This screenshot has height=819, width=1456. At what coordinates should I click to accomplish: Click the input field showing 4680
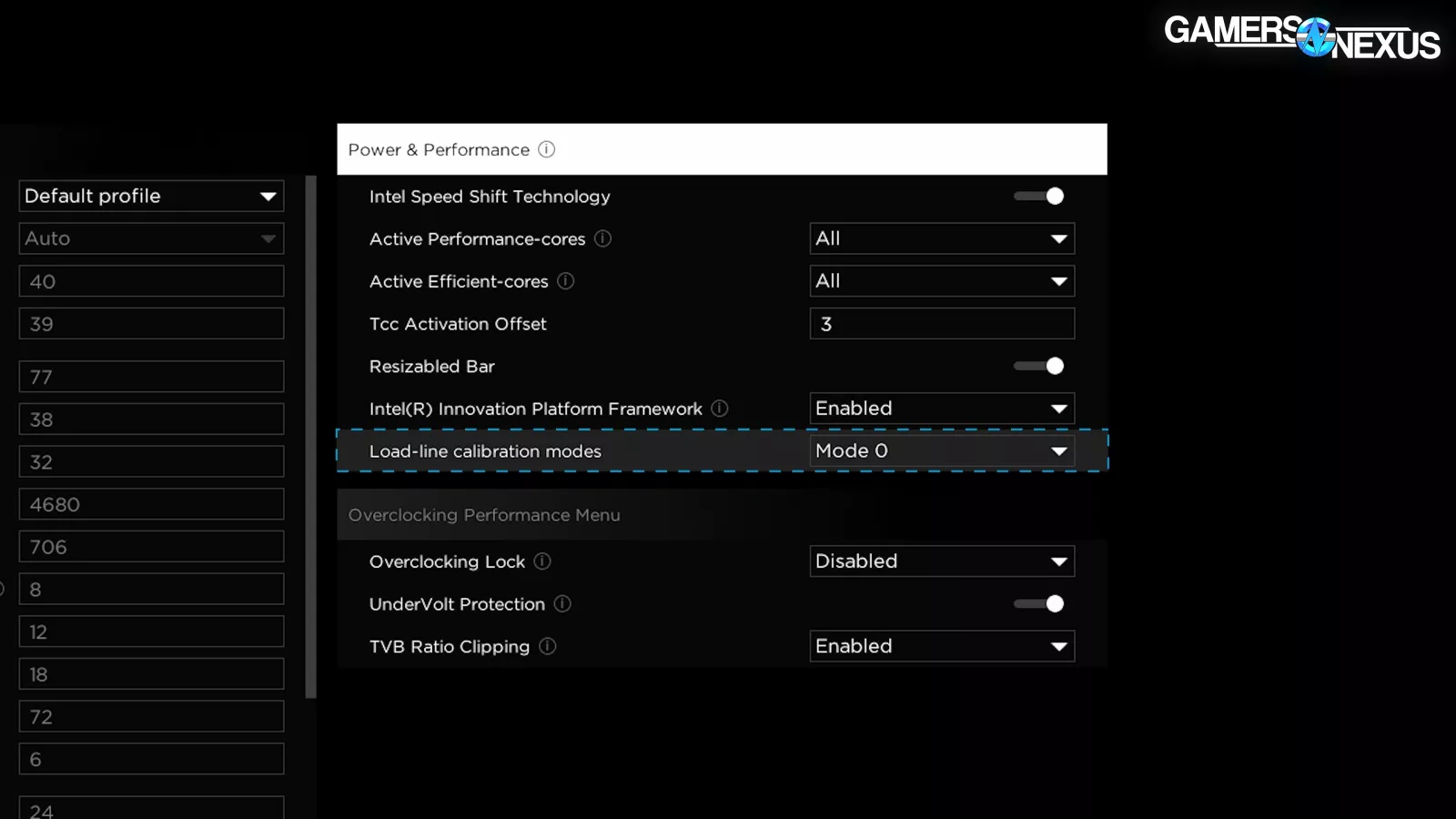(x=151, y=504)
